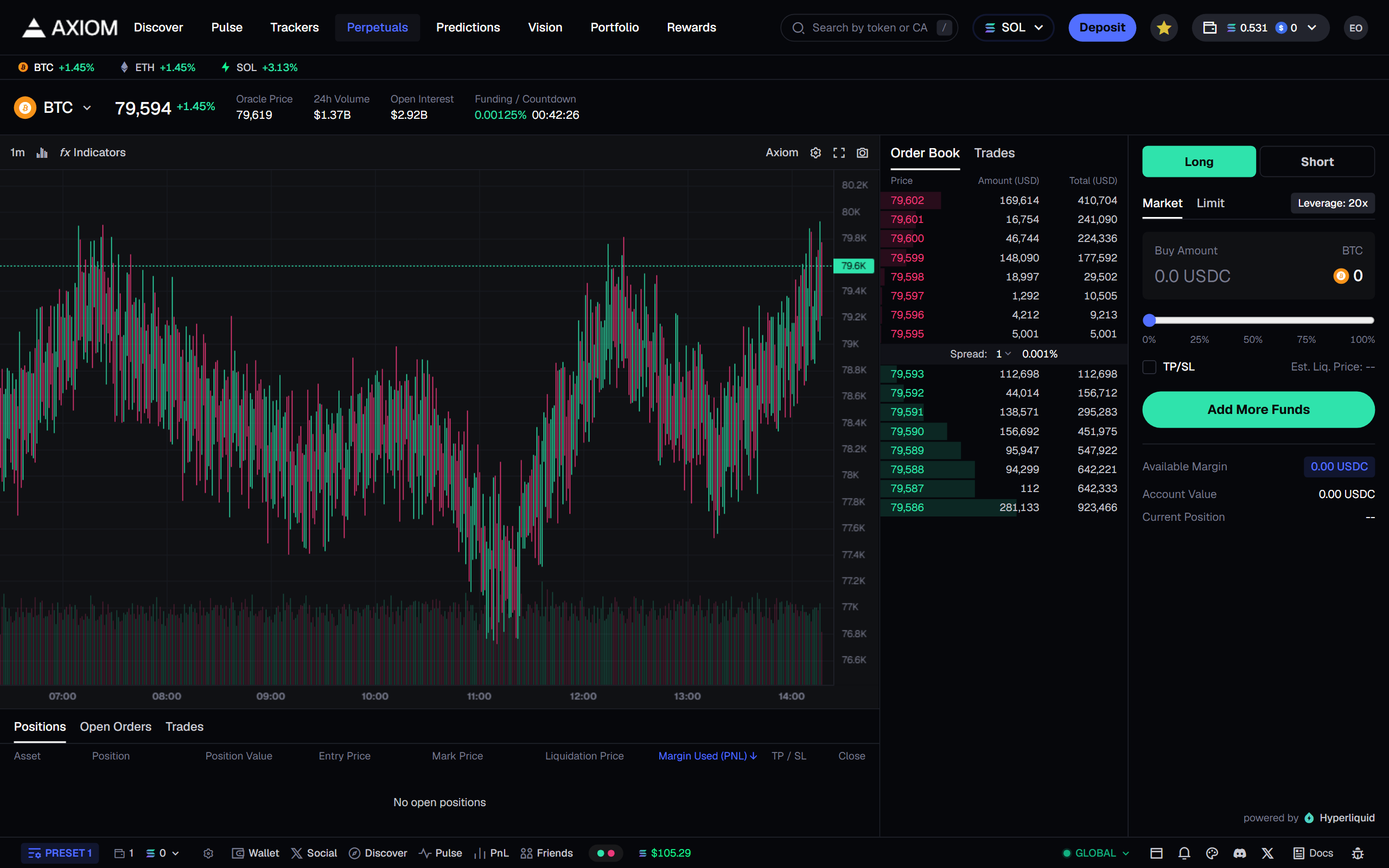This screenshot has height=868, width=1389.
Task: Open fx Indicators menu
Action: tap(93, 152)
